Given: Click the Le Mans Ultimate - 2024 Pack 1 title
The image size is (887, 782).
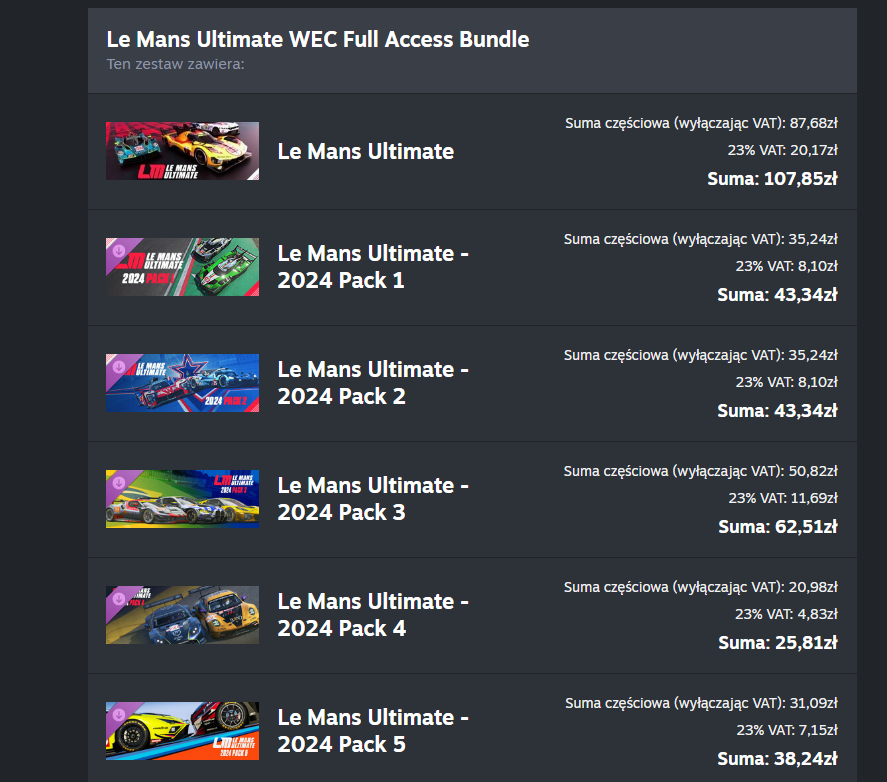Looking at the screenshot, I should tap(373, 267).
